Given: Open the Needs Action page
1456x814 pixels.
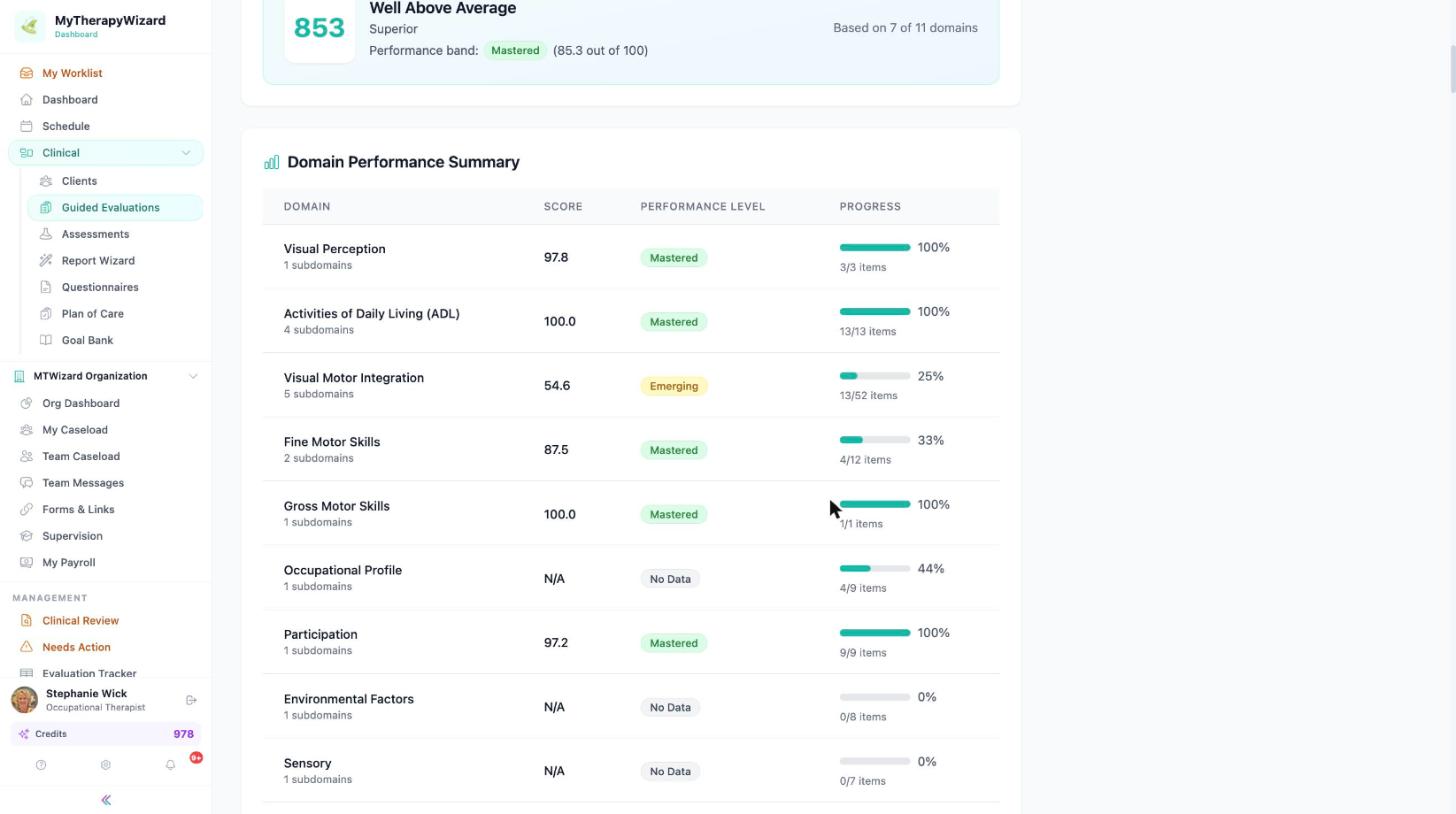Looking at the screenshot, I should (76, 647).
